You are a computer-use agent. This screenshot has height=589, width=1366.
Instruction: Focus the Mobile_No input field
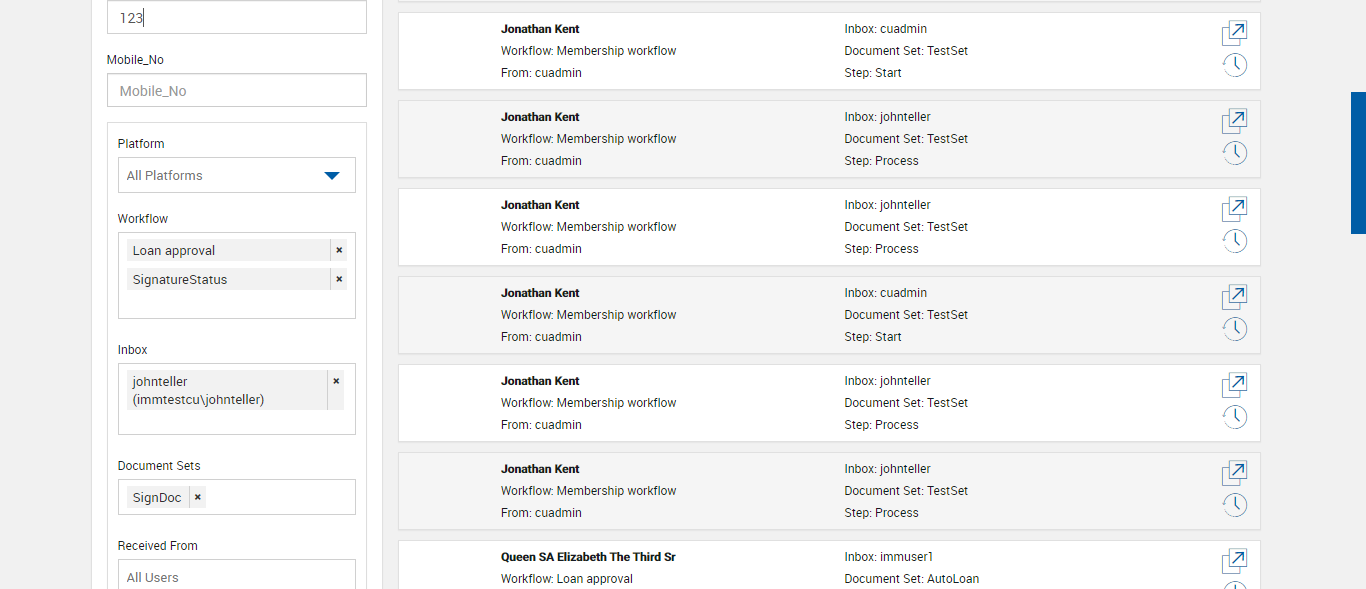[x=236, y=91]
